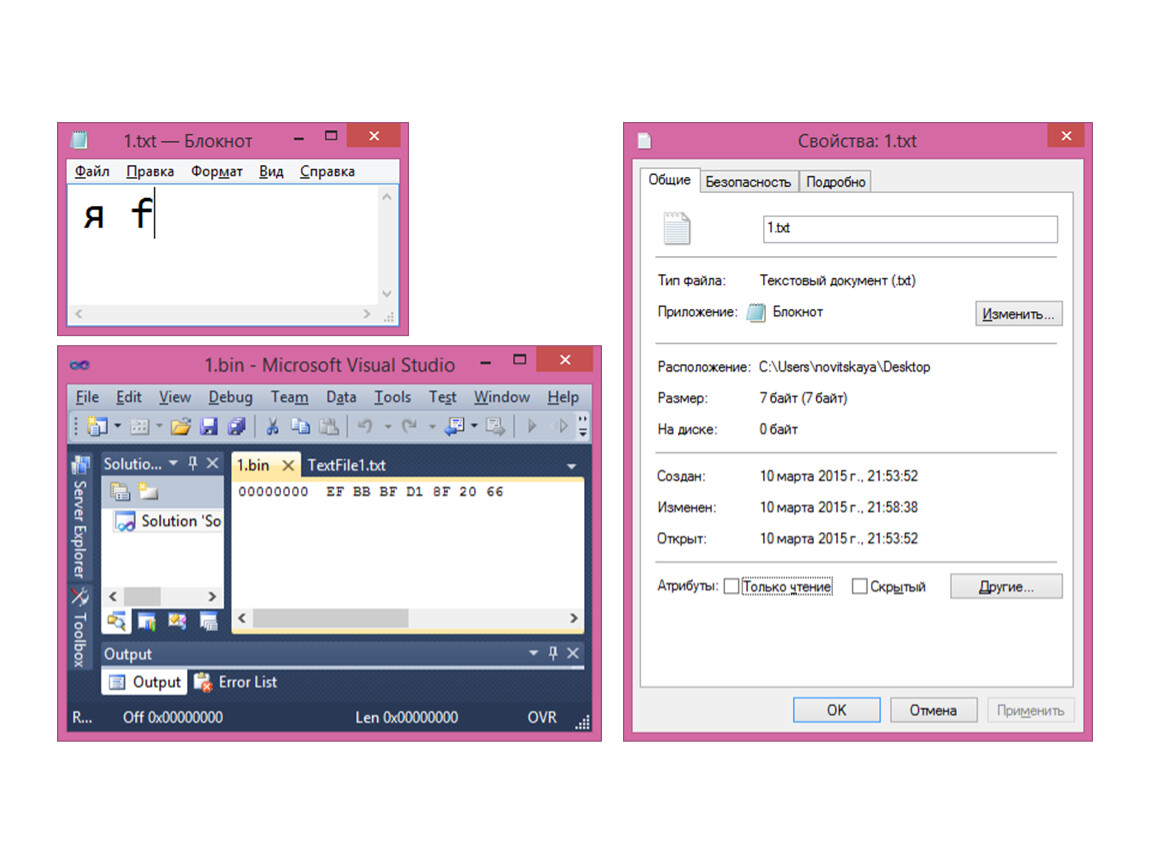This screenshot has width=1150, height=864.
Task: Pin the Solution Explorer panel with pushpin icon
Action: (193, 464)
